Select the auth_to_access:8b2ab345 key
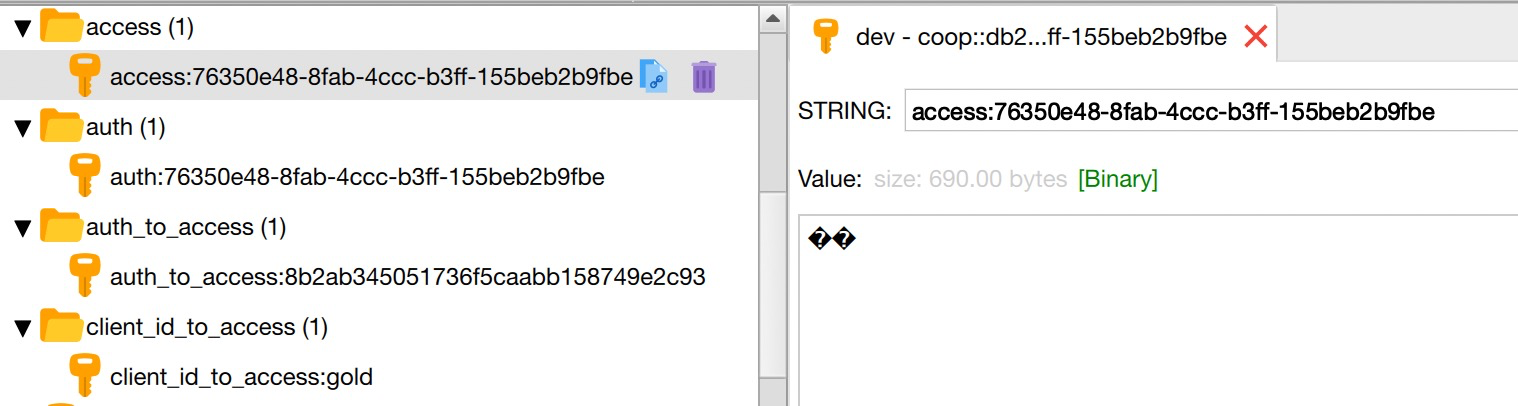Viewport: 1518px width, 406px height. (407, 277)
